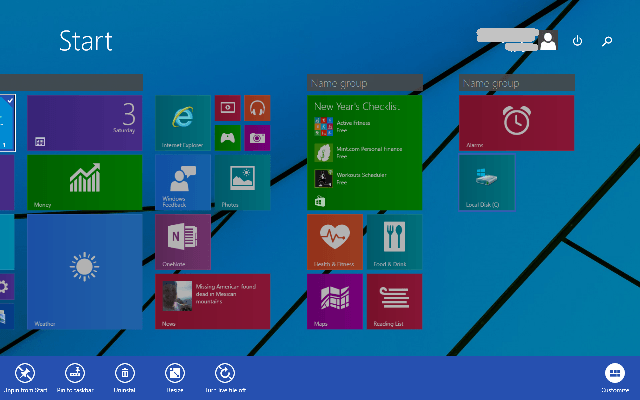640x400 pixels.
Task: Open the Reading List tile
Action: pyautogui.click(x=394, y=302)
